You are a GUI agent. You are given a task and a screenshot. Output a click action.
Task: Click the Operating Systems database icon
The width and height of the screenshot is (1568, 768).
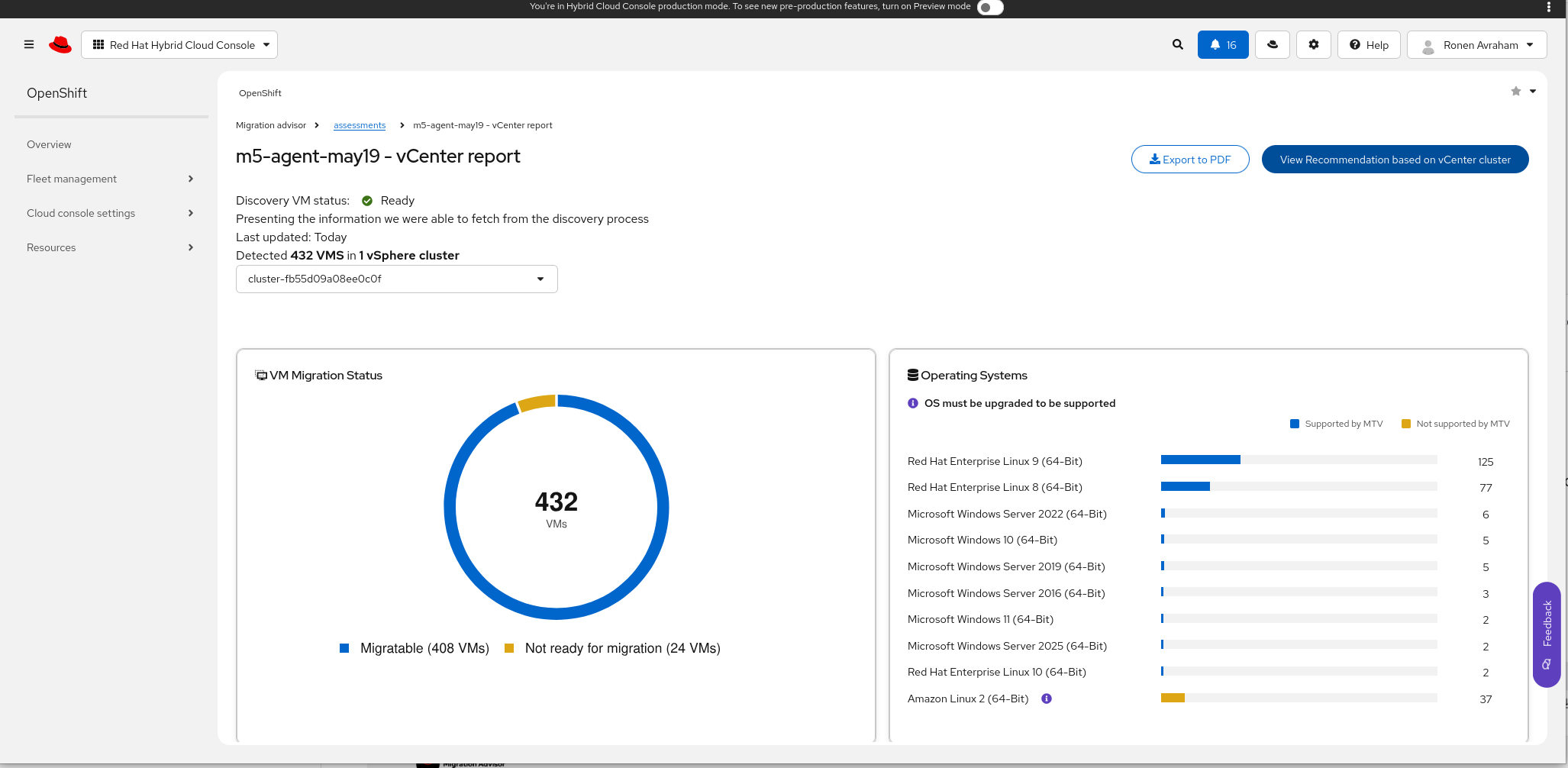click(913, 375)
